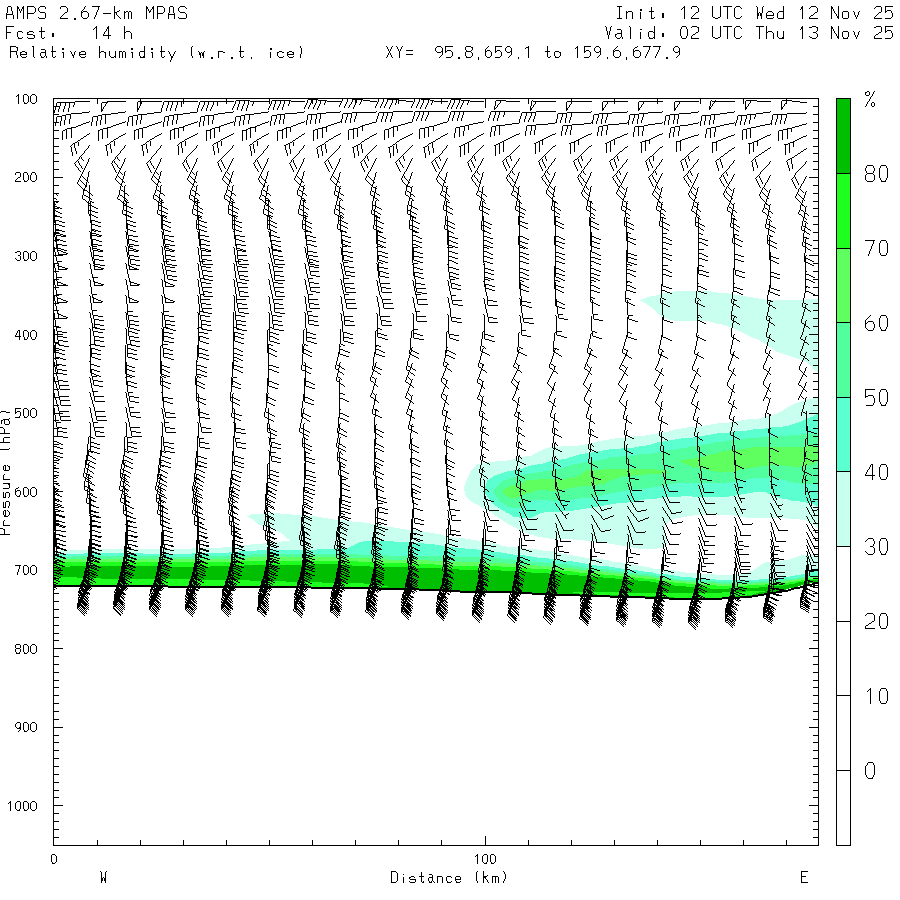Click the 60-70 green colorbar segment

(843, 285)
